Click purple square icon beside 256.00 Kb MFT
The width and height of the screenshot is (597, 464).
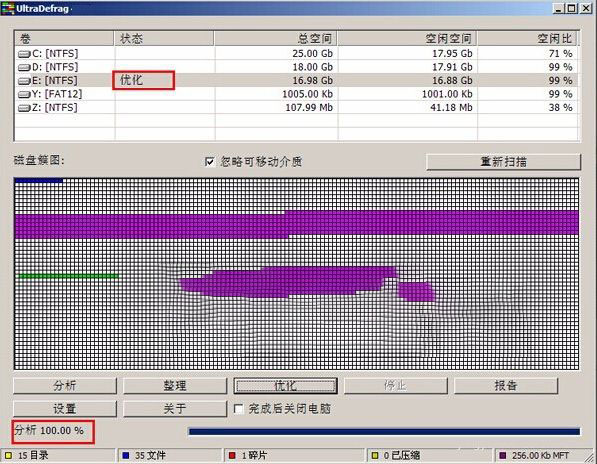[x=503, y=455]
